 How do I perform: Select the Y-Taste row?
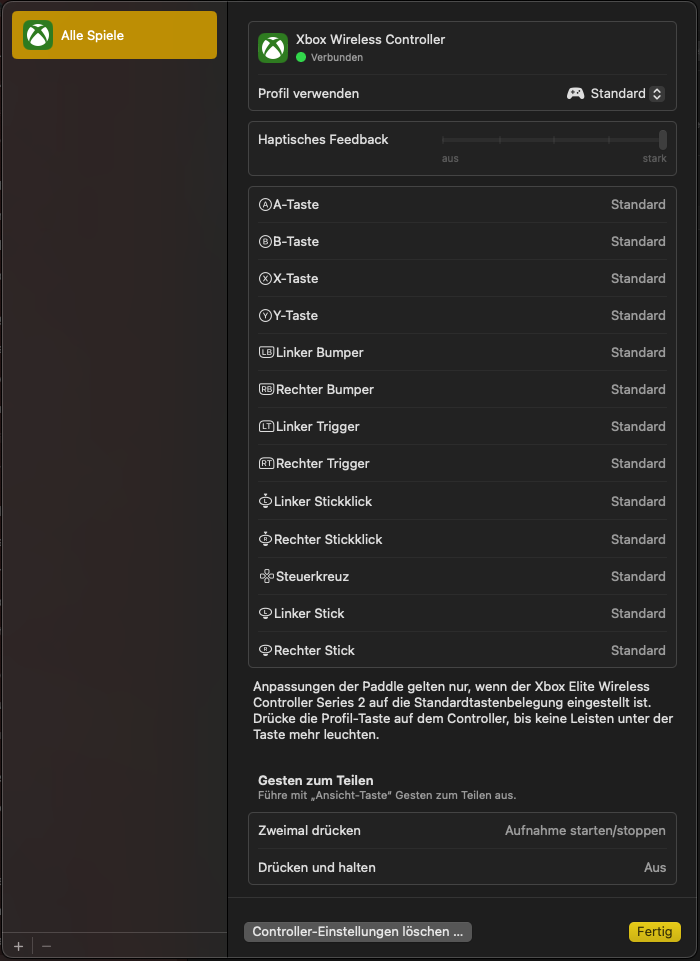[462, 316]
